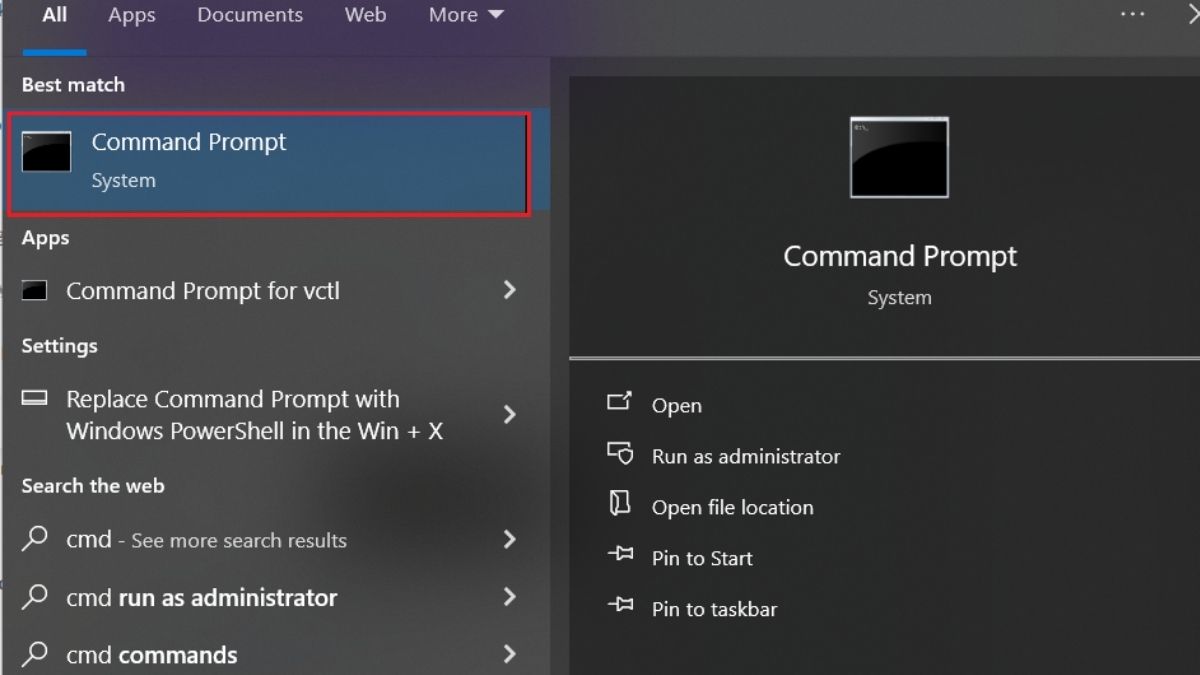
Task: Expand chevron for cmd See more search results
Action: tap(509, 539)
